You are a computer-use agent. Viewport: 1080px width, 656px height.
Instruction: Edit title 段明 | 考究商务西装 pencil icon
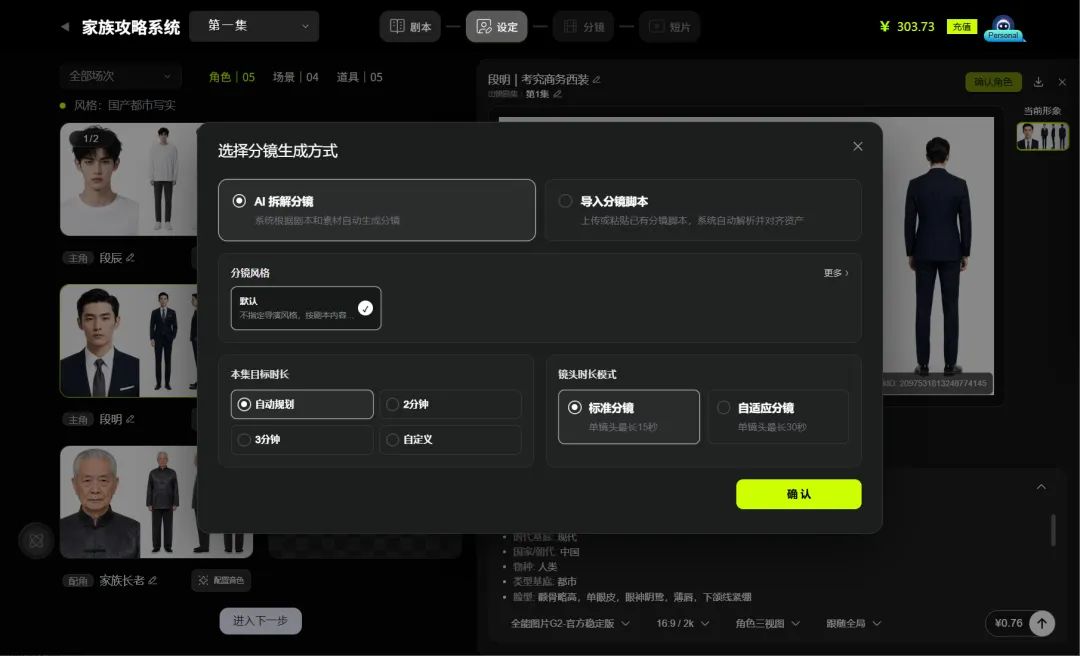[596, 80]
